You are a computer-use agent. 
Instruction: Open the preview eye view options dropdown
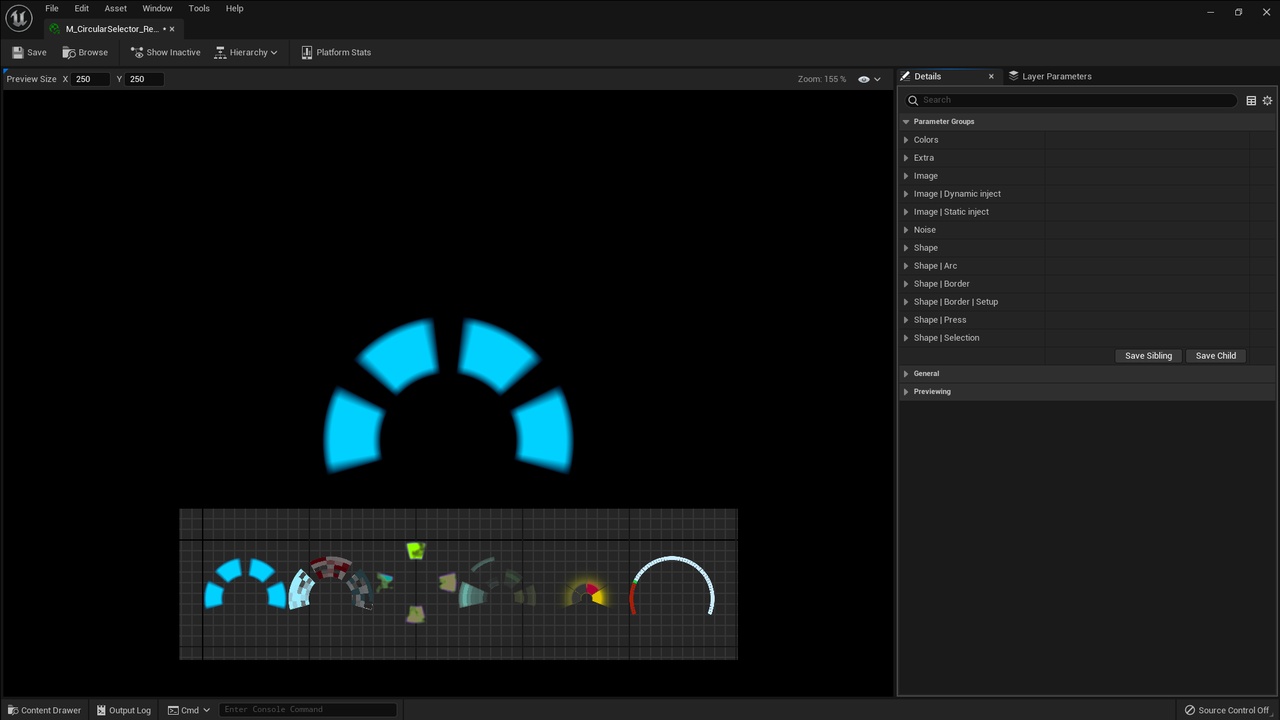tap(869, 79)
